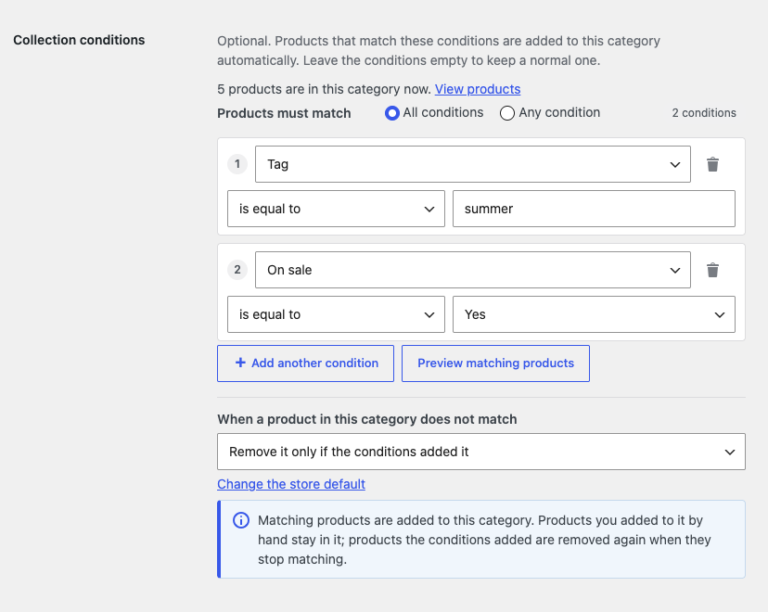Click the info icon in the notice box
The image size is (768, 612).
point(241,520)
